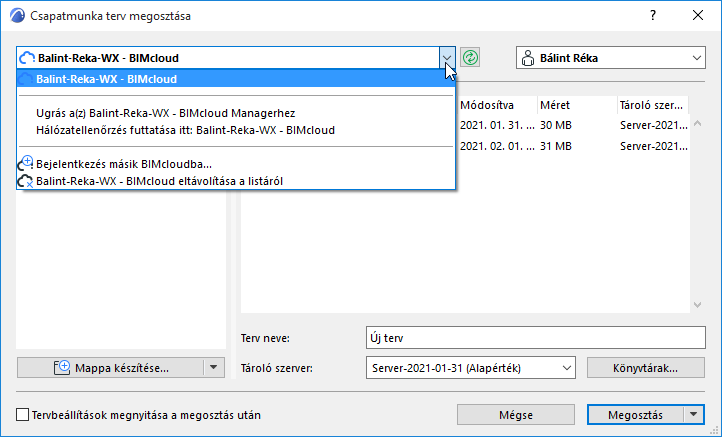The image size is (722, 437).
Task: Click the 2021. 02. 01. date cell
Action: pos(497,146)
